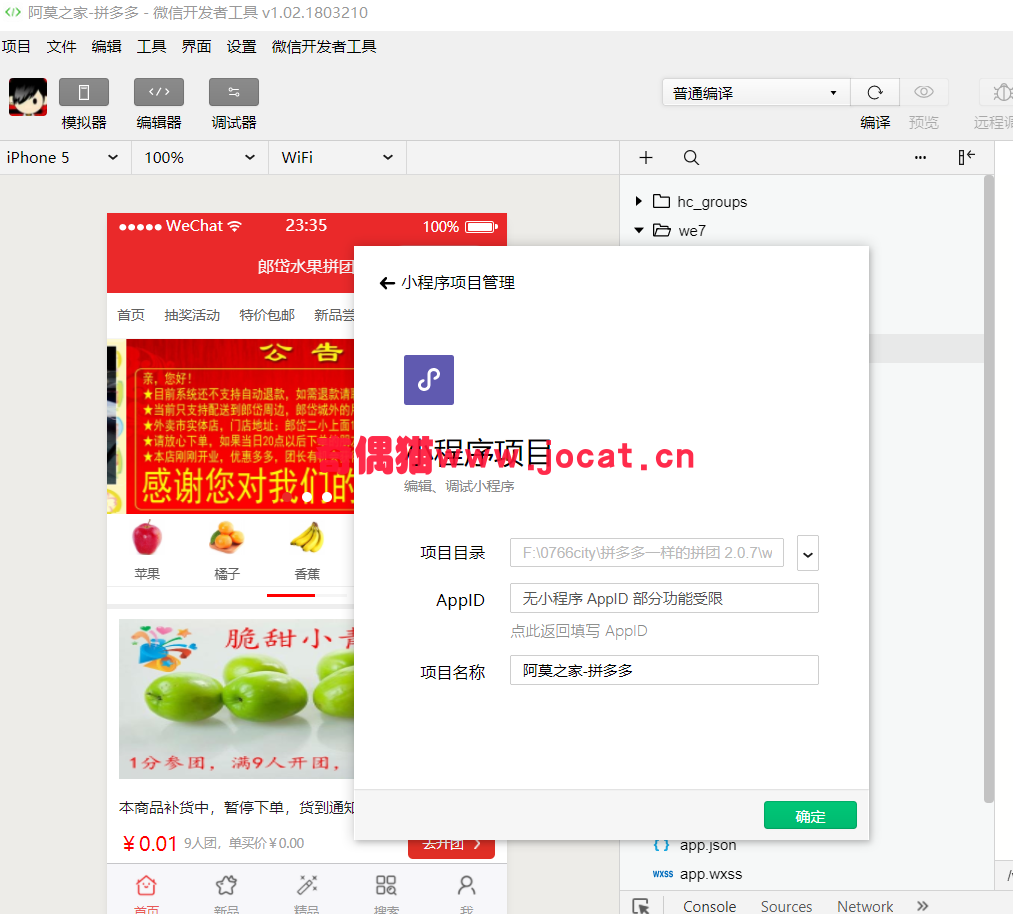Switch to the Network tab

(865, 906)
